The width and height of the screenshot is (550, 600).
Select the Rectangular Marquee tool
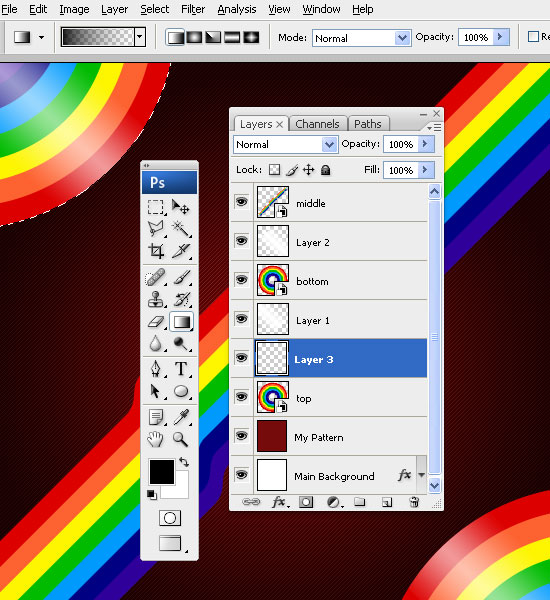click(x=155, y=207)
